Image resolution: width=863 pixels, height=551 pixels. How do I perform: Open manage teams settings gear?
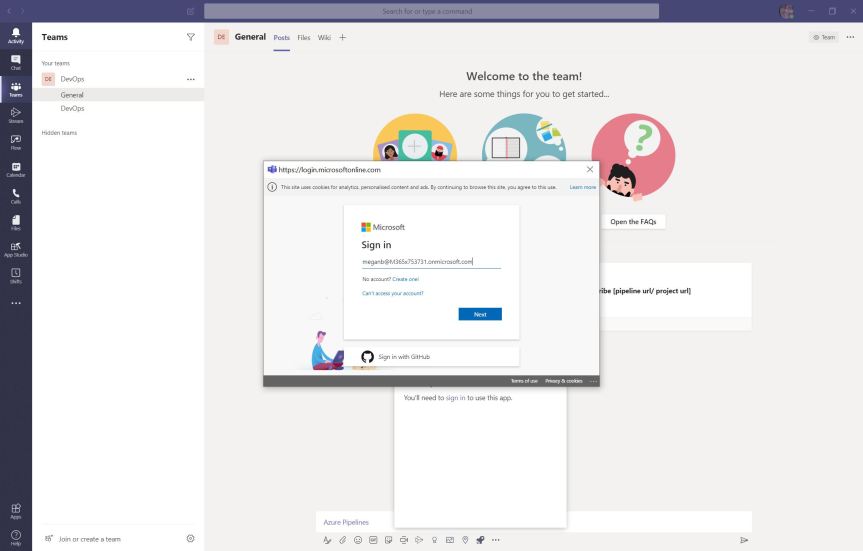[191, 538]
